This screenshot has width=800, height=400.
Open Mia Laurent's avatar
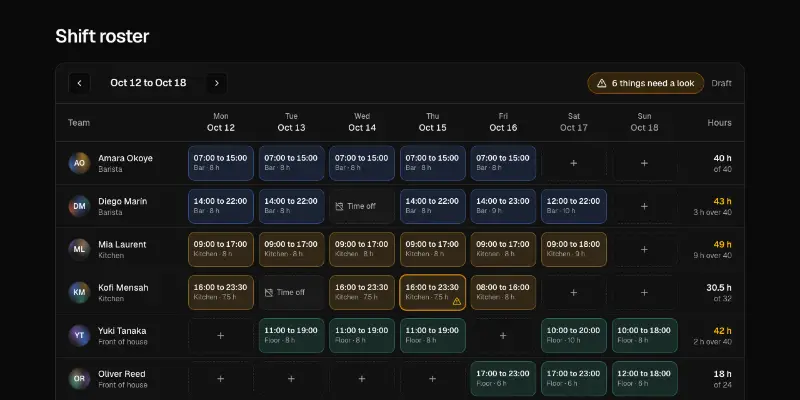[79, 249]
